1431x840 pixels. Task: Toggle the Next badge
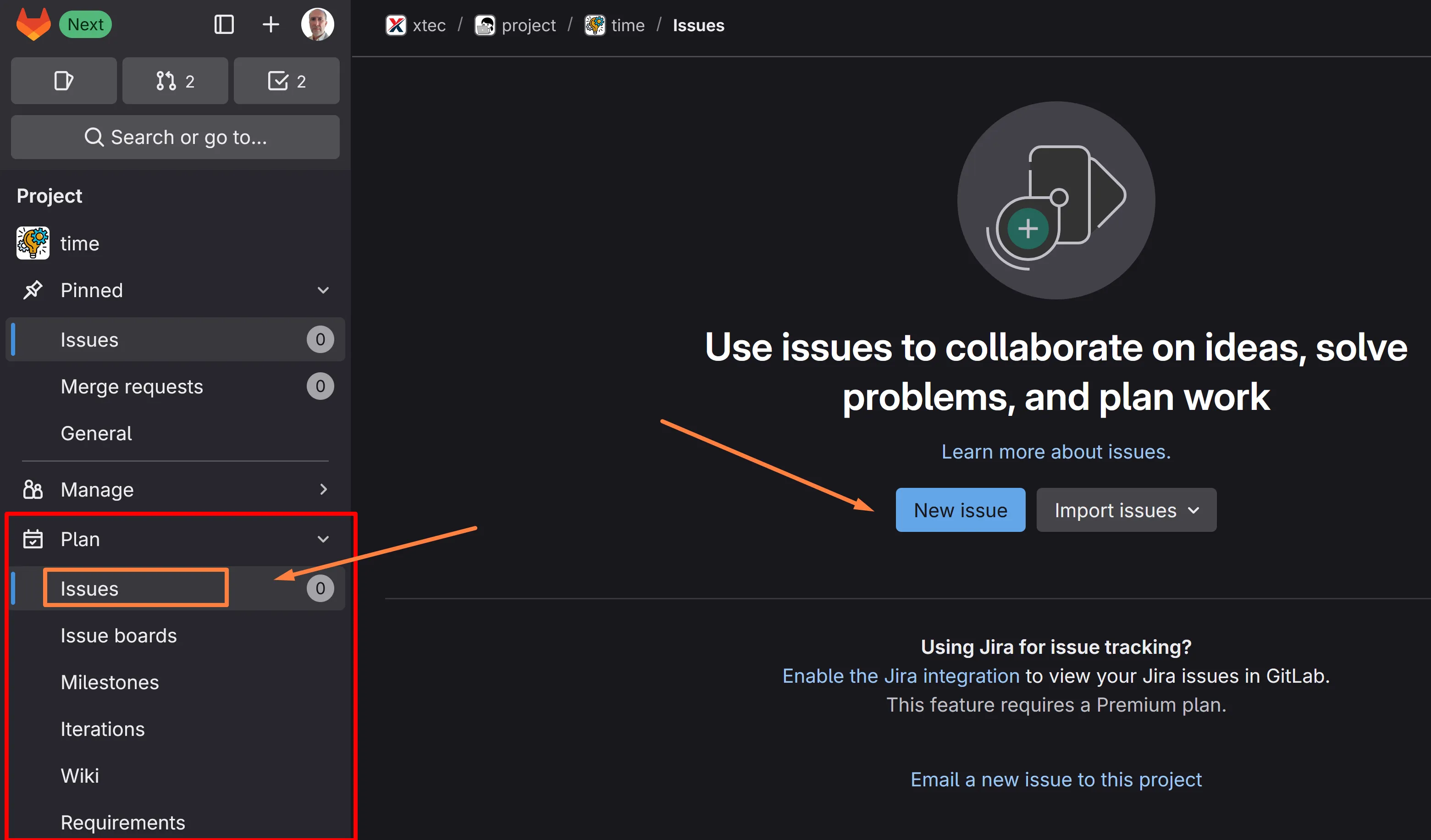point(85,24)
